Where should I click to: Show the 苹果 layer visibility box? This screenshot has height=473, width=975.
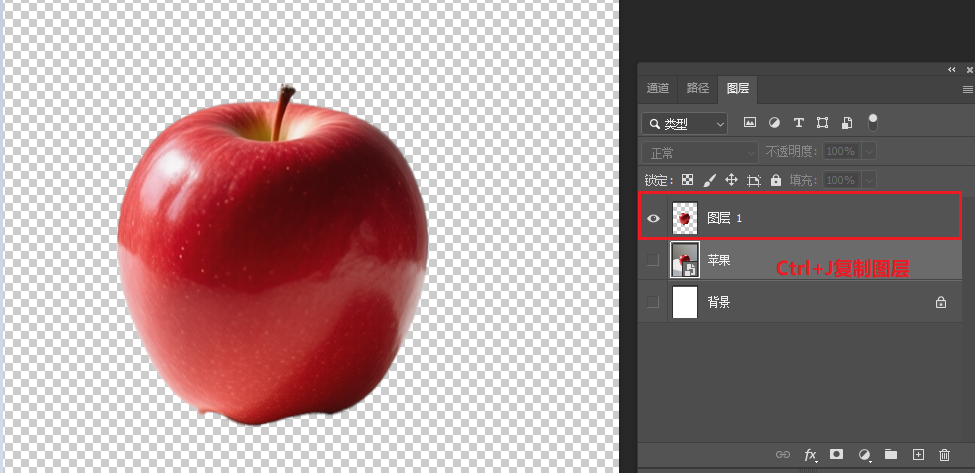point(653,260)
